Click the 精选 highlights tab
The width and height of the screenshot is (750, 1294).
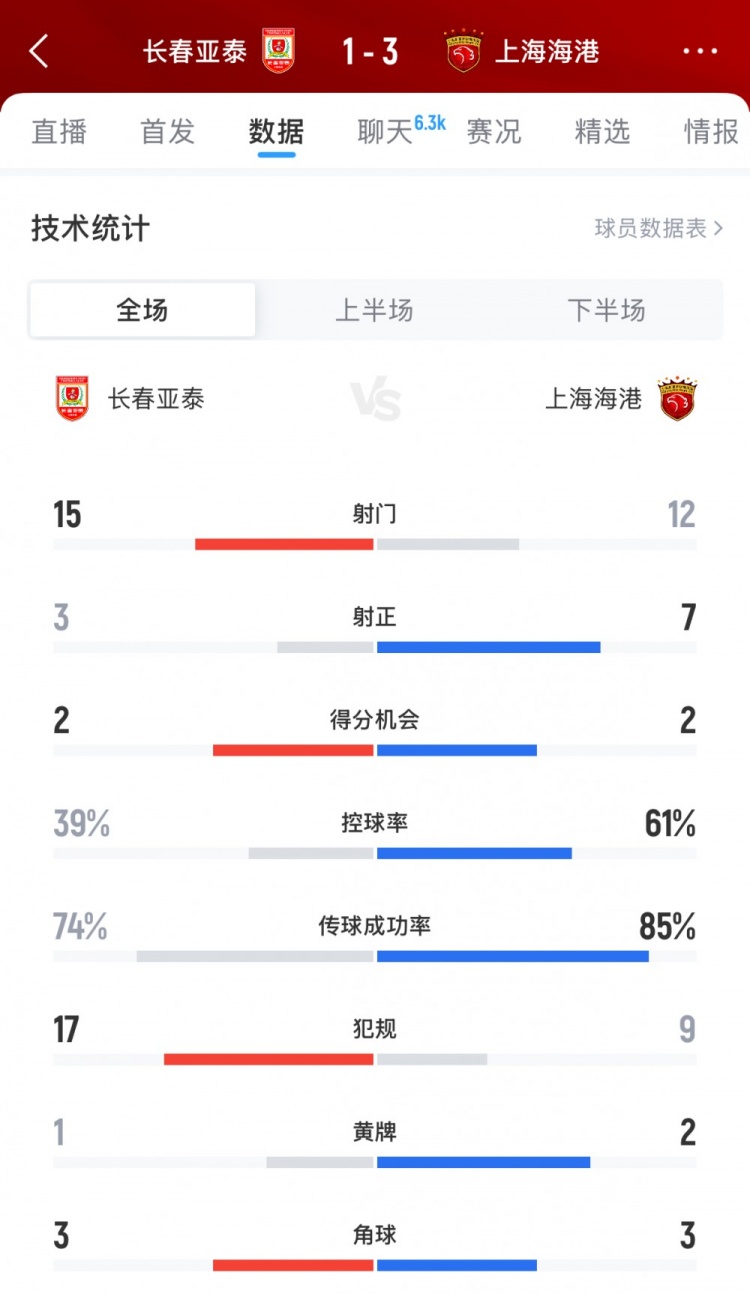coord(601,132)
